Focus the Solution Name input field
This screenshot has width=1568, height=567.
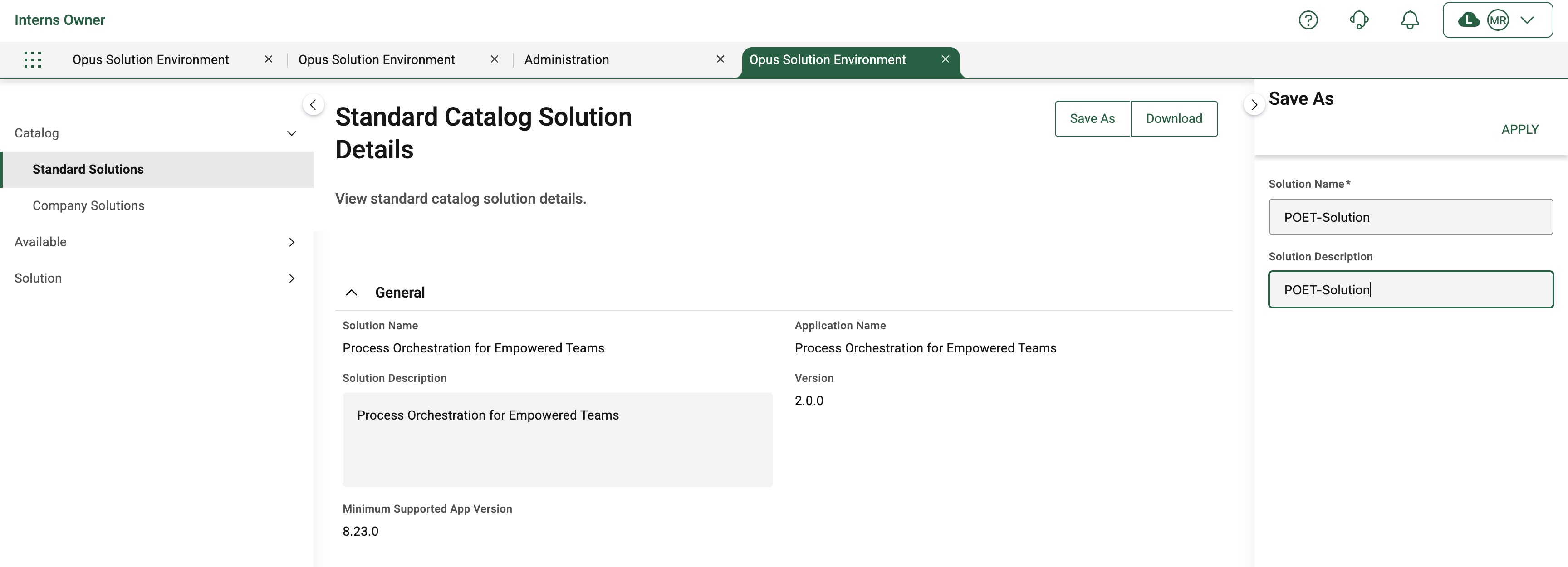1411,217
